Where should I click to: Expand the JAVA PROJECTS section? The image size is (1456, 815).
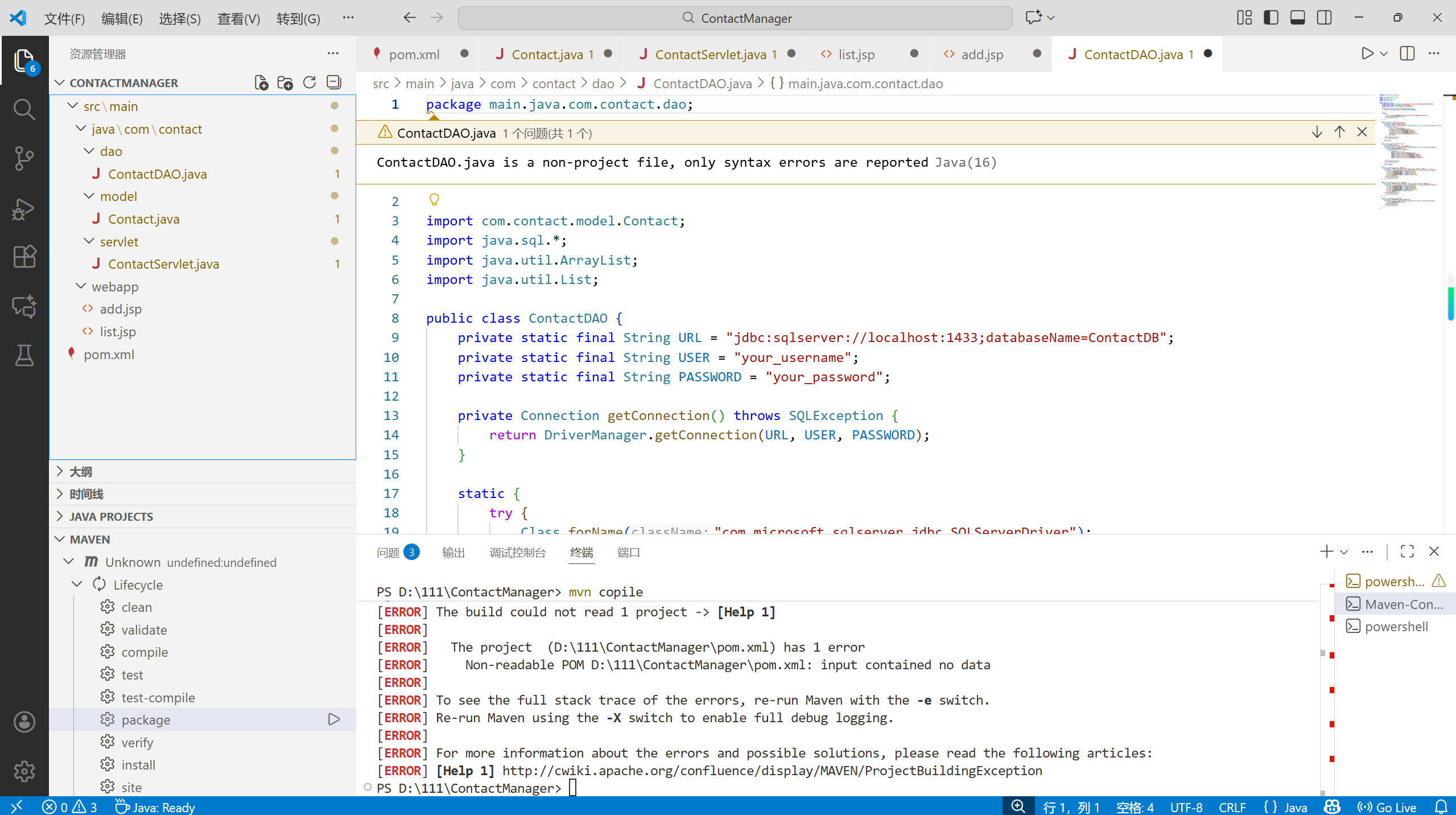coord(112,516)
